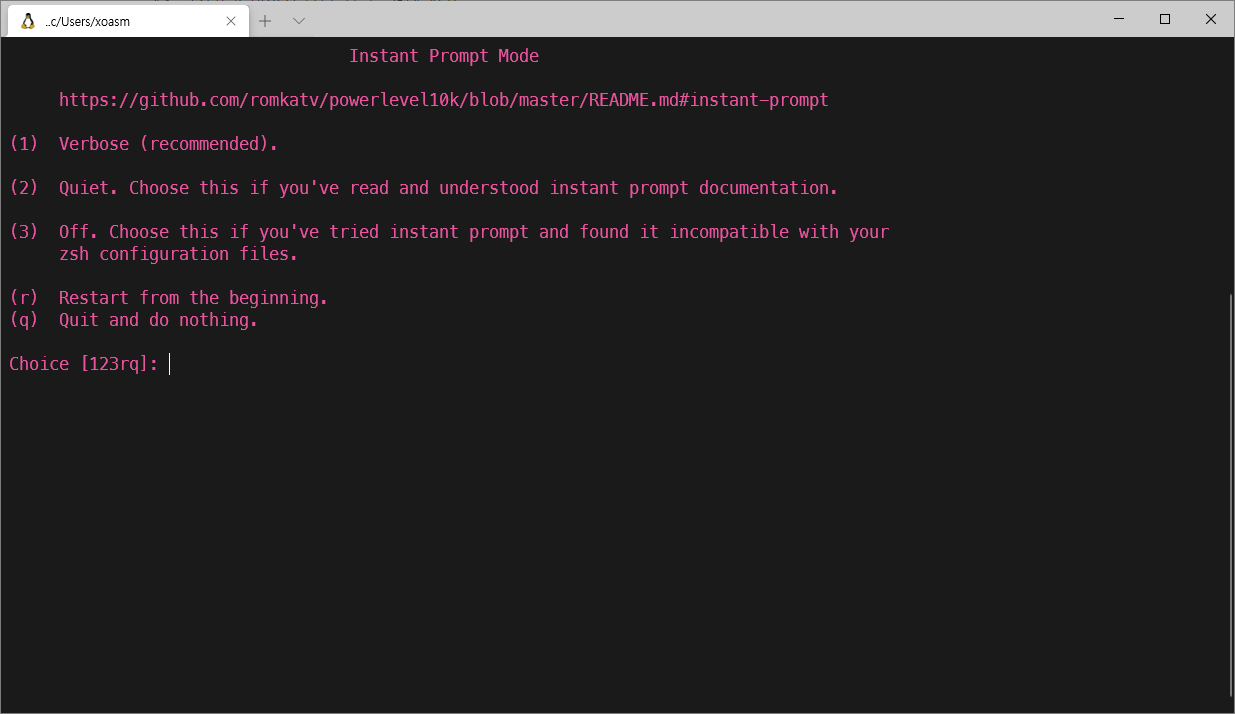The width and height of the screenshot is (1235, 714).
Task: Click option '(2) Quiet' line
Action: coord(424,188)
